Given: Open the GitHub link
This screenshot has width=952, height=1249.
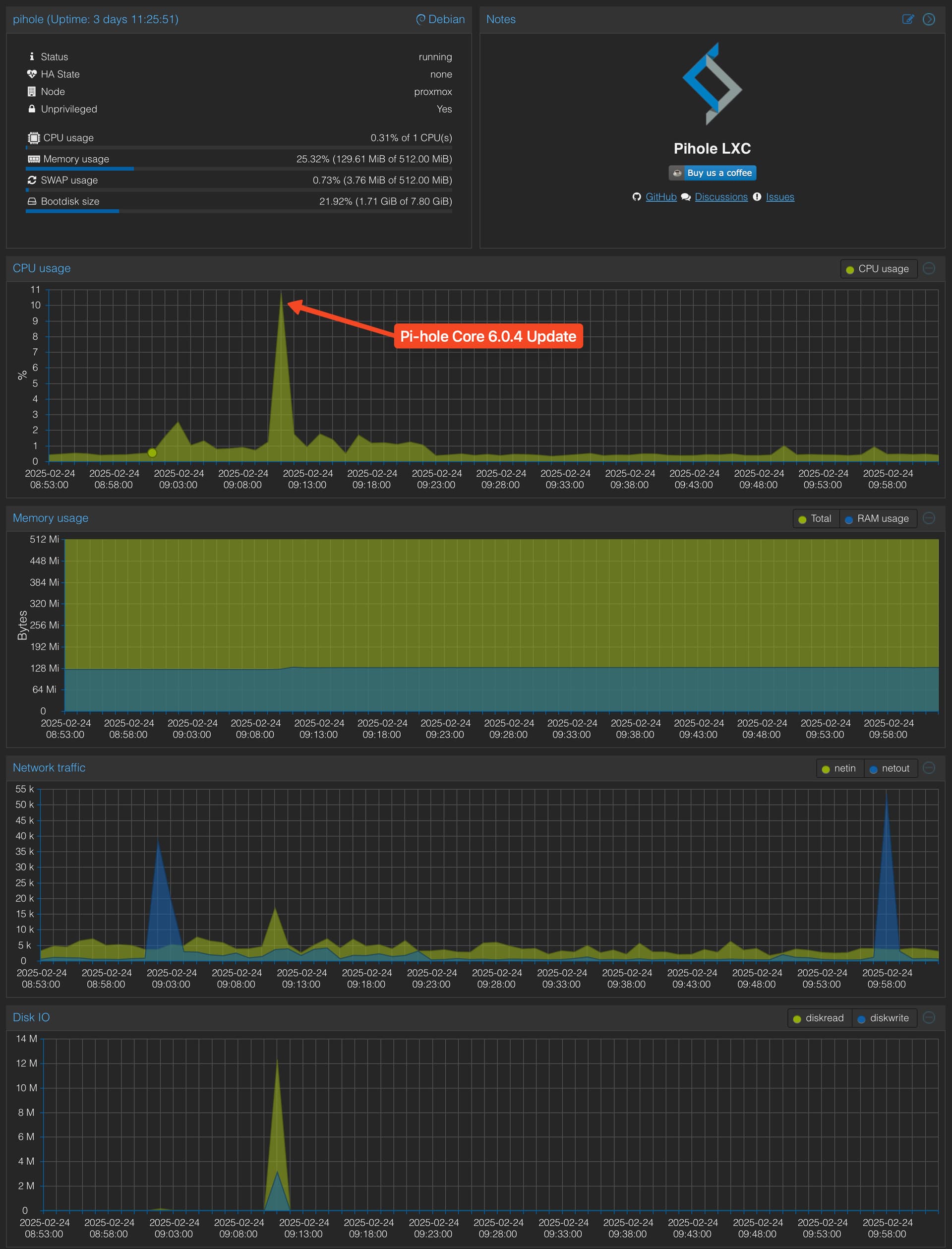Looking at the screenshot, I should click(661, 197).
